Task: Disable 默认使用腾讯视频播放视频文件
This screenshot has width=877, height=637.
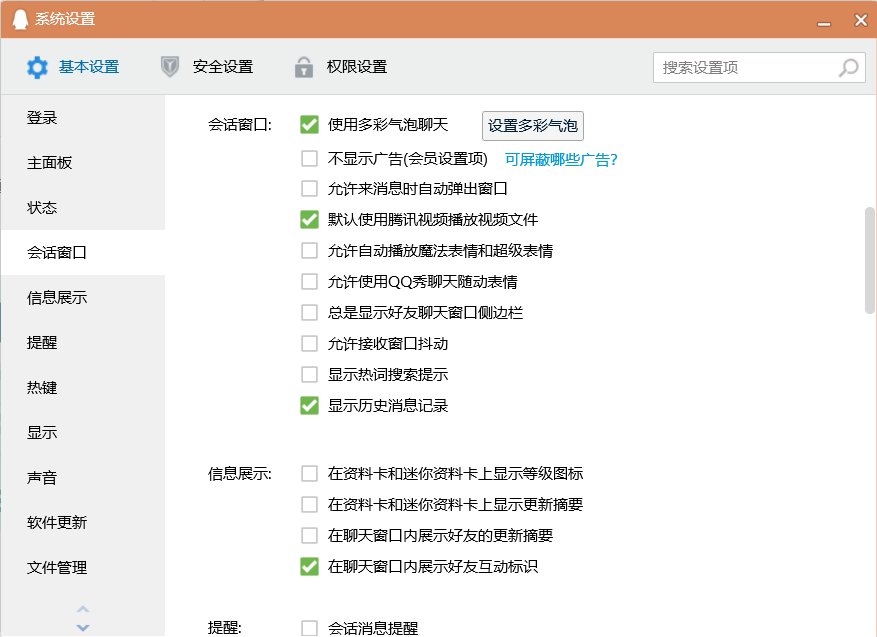Action: click(309, 220)
